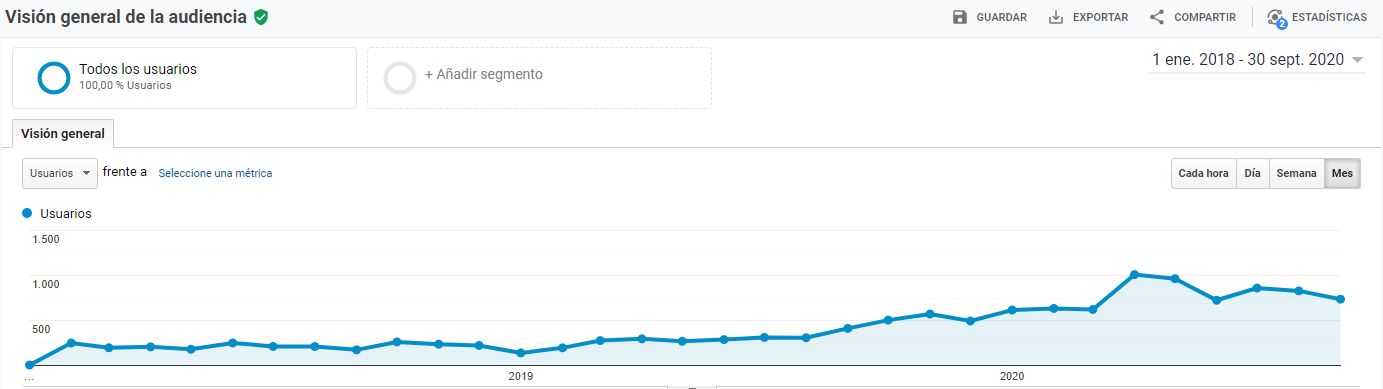The height and width of the screenshot is (389, 1383).
Task: Click the Todos los usuarios circle icon
Action: [53, 78]
